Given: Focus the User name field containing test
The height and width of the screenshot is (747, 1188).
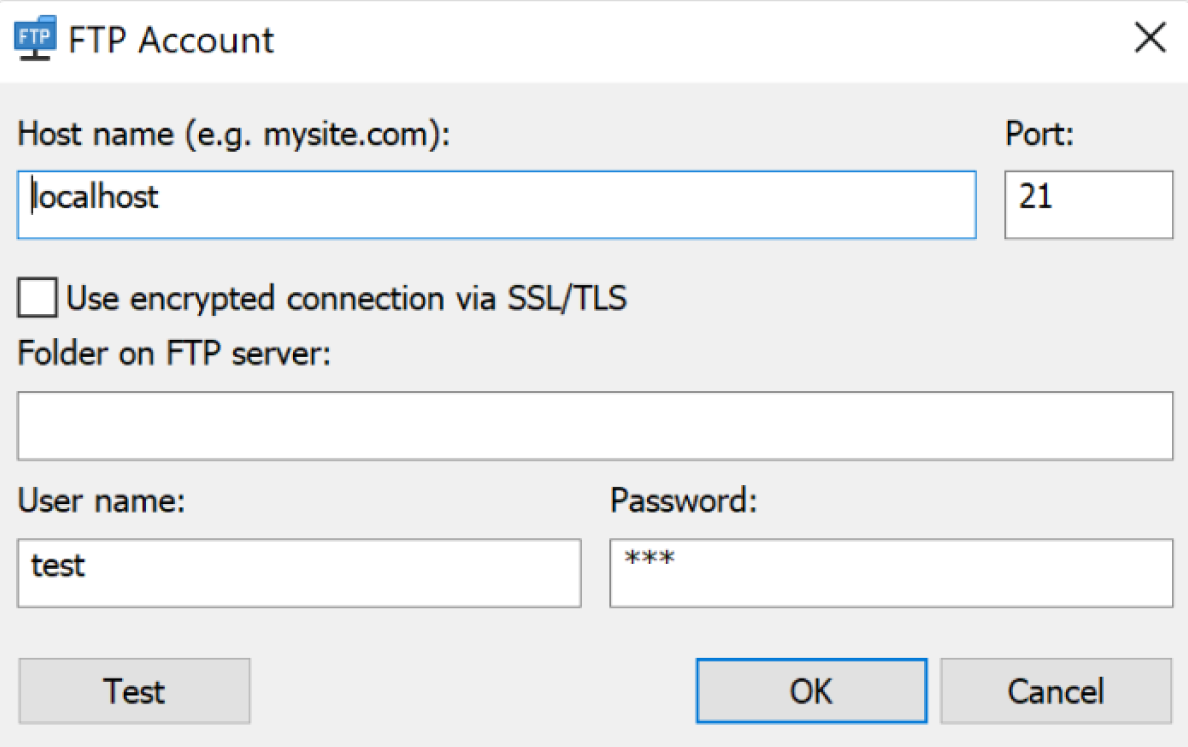Looking at the screenshot, I should pyautogui.click(x=299, y=573).
